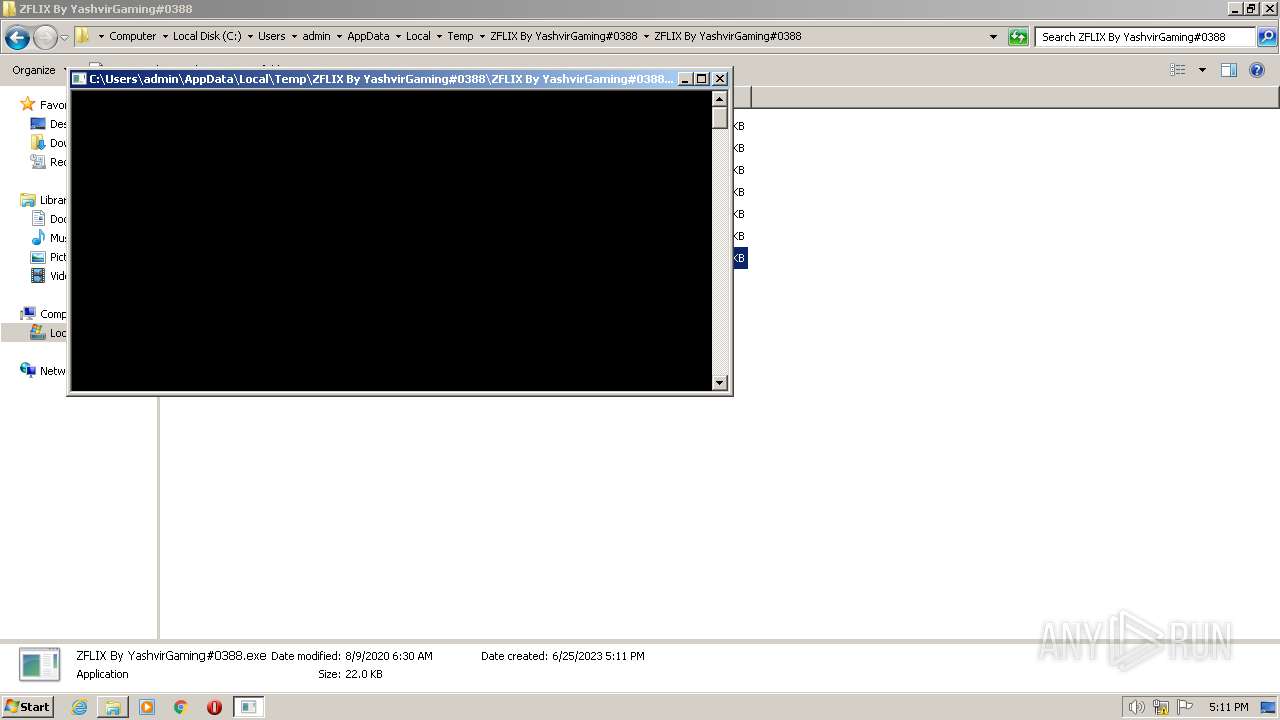This screenshot has width=1280, height=720.
Task: Click console scrollbar down arrow
Action: tap(719, 382)
